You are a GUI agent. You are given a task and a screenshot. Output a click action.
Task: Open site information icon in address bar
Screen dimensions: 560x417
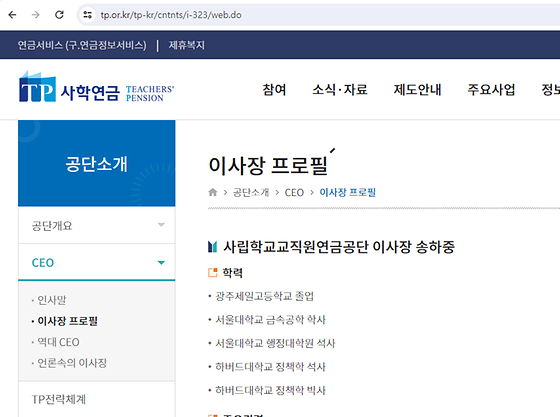point(88,15)
